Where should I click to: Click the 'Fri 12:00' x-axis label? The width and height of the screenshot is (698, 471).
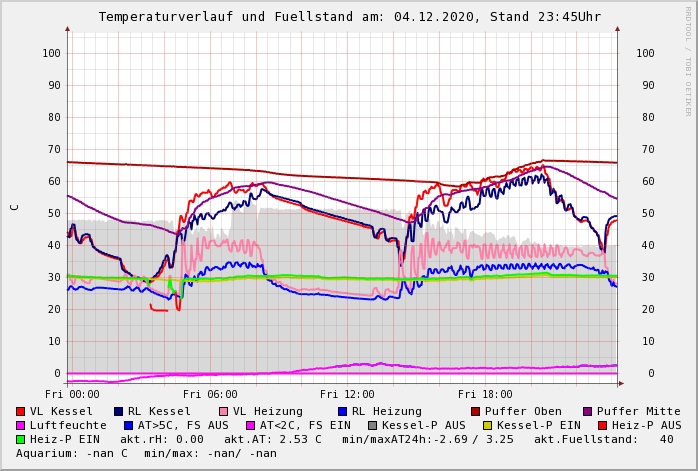(347, 394)
